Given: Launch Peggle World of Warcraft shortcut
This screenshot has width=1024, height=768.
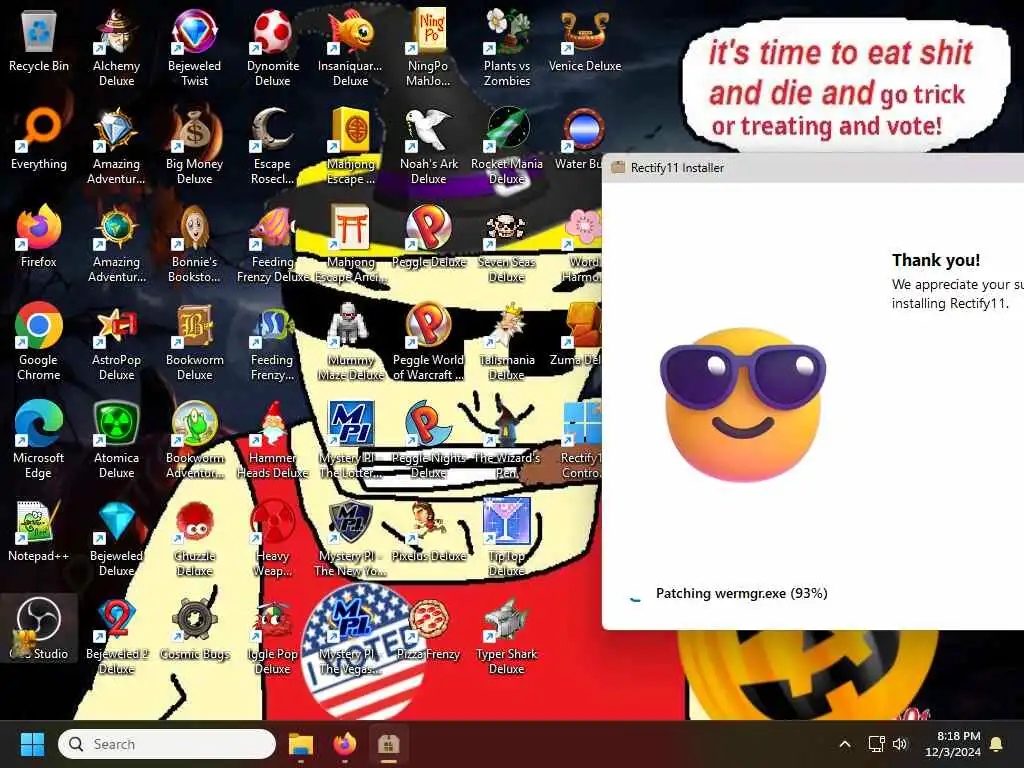Looking at the screenshot, I should pos(428,342).
